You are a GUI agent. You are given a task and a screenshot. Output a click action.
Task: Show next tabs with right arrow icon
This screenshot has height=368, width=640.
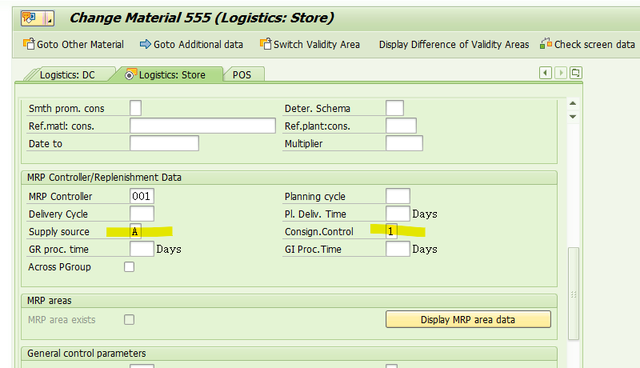(x=561, y=73)
